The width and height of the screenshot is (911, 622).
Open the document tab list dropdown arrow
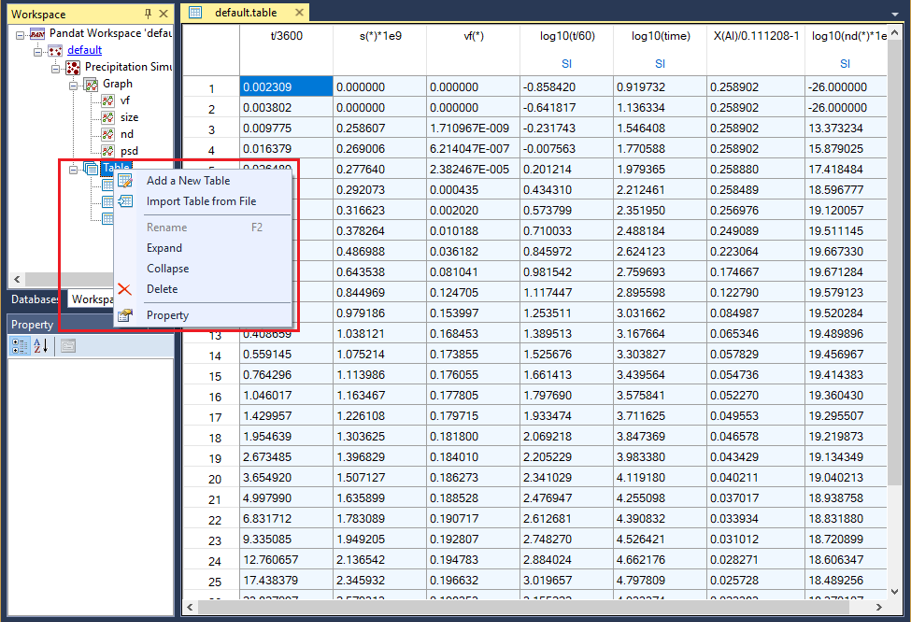894,14
